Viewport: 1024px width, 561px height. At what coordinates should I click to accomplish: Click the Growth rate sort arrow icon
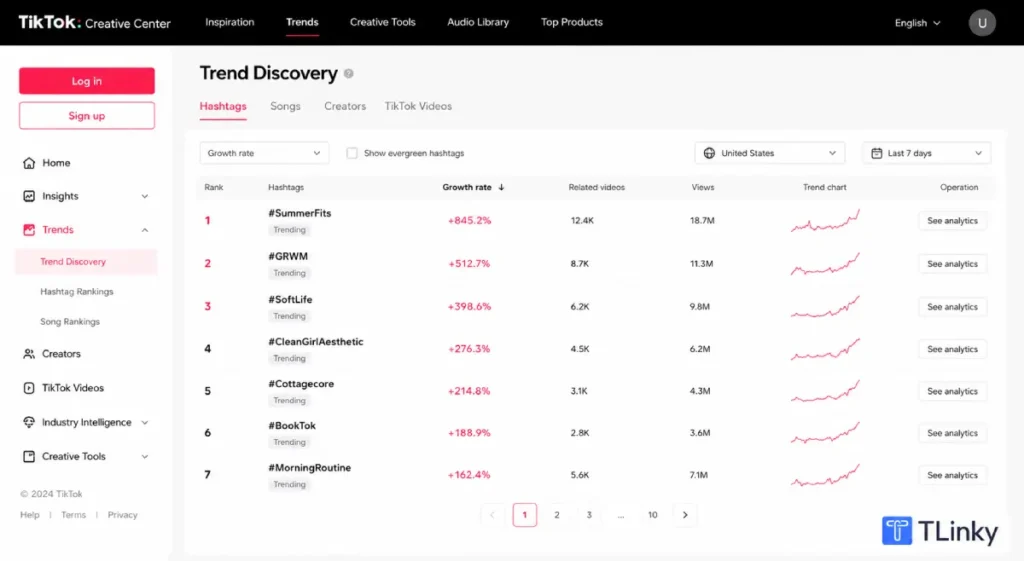point(502,187)
